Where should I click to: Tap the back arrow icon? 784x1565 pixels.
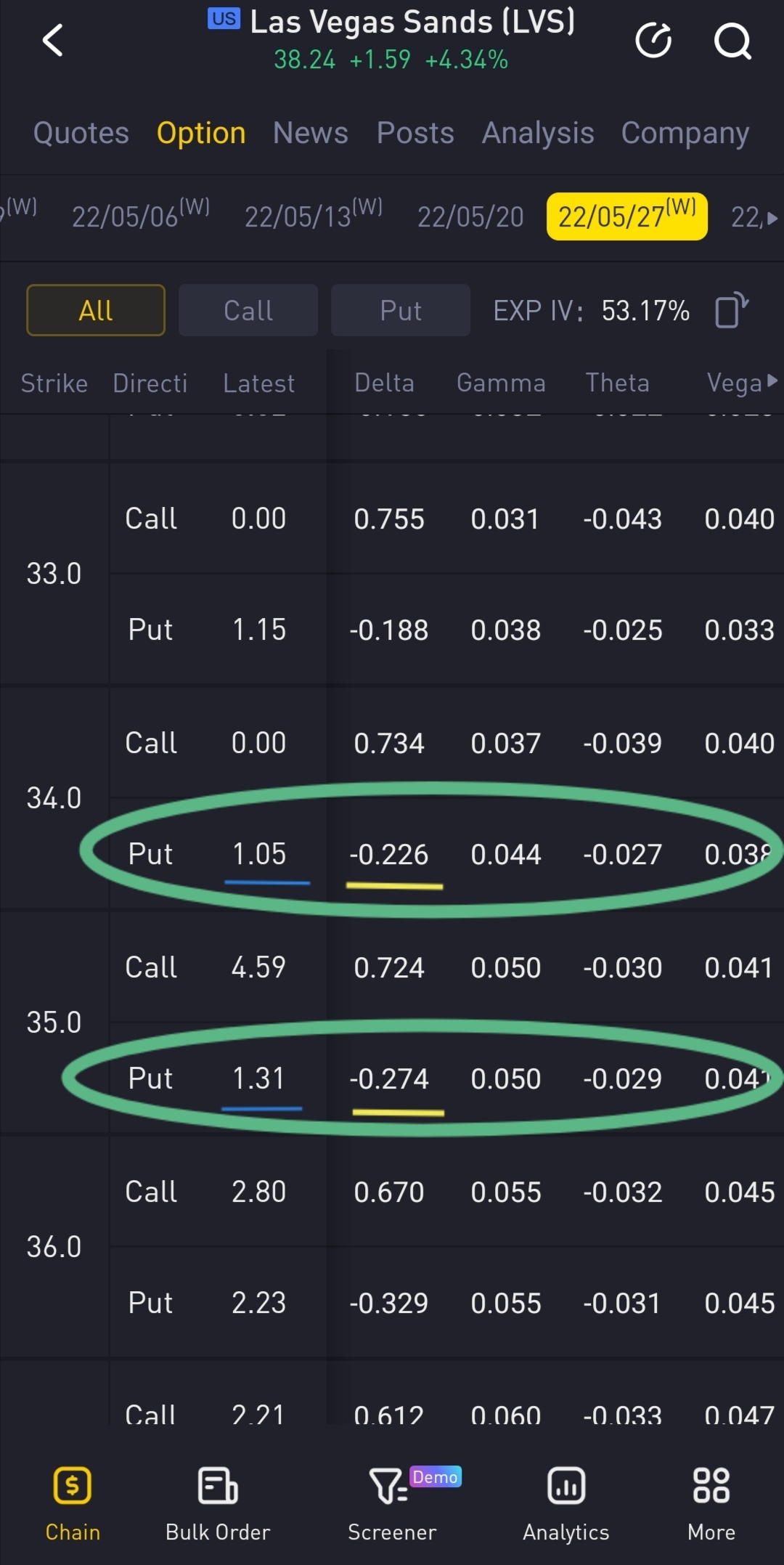[x=53, y=40]
